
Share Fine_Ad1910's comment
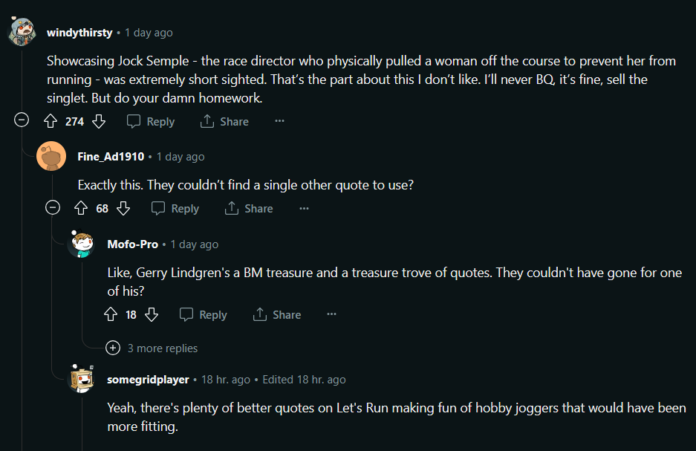point(248,208)
